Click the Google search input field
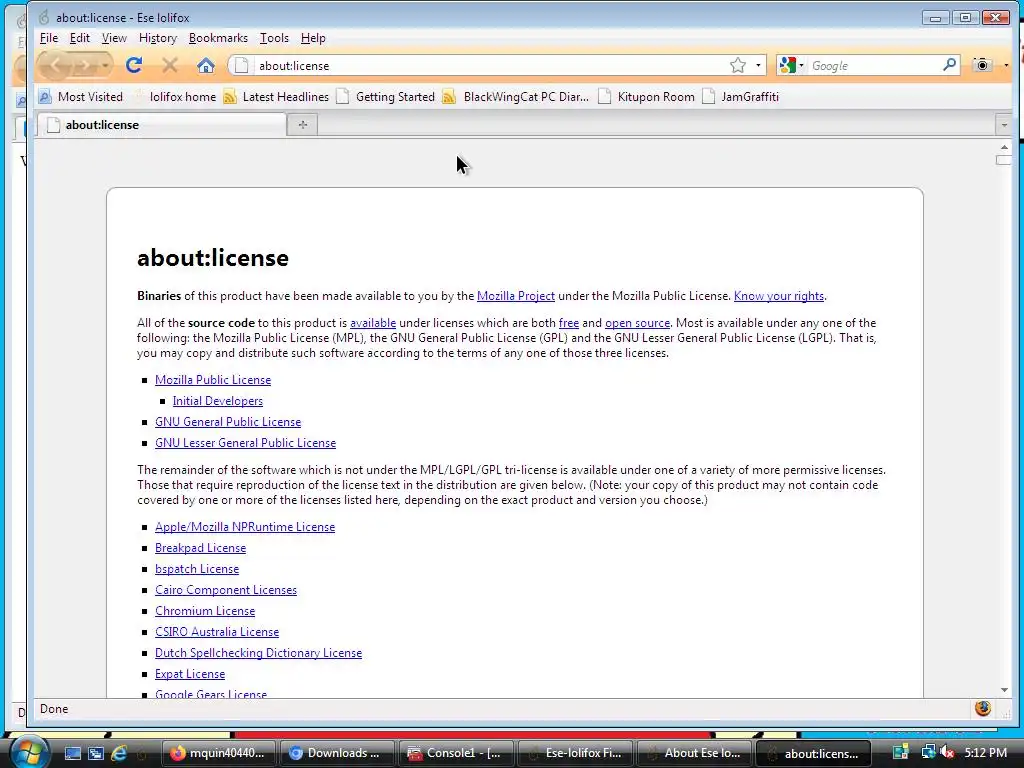This screenshot has width=1024, height=768. 874,65
